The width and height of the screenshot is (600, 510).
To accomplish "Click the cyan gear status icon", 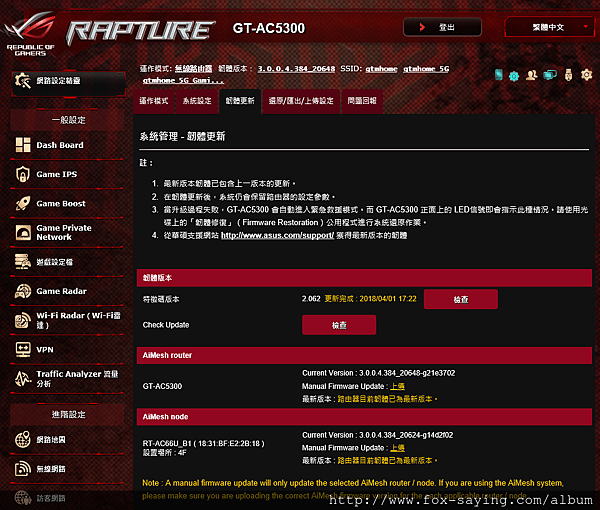I will pyautogui.click(x=514, y=76).
